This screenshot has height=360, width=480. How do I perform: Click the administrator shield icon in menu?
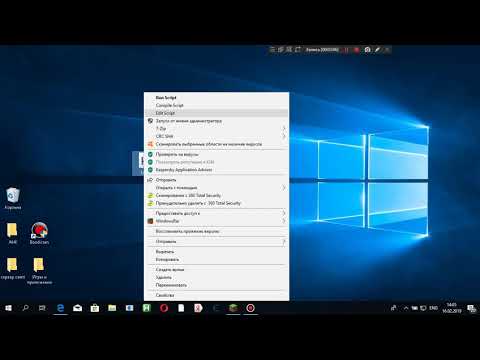pos(150,121)
